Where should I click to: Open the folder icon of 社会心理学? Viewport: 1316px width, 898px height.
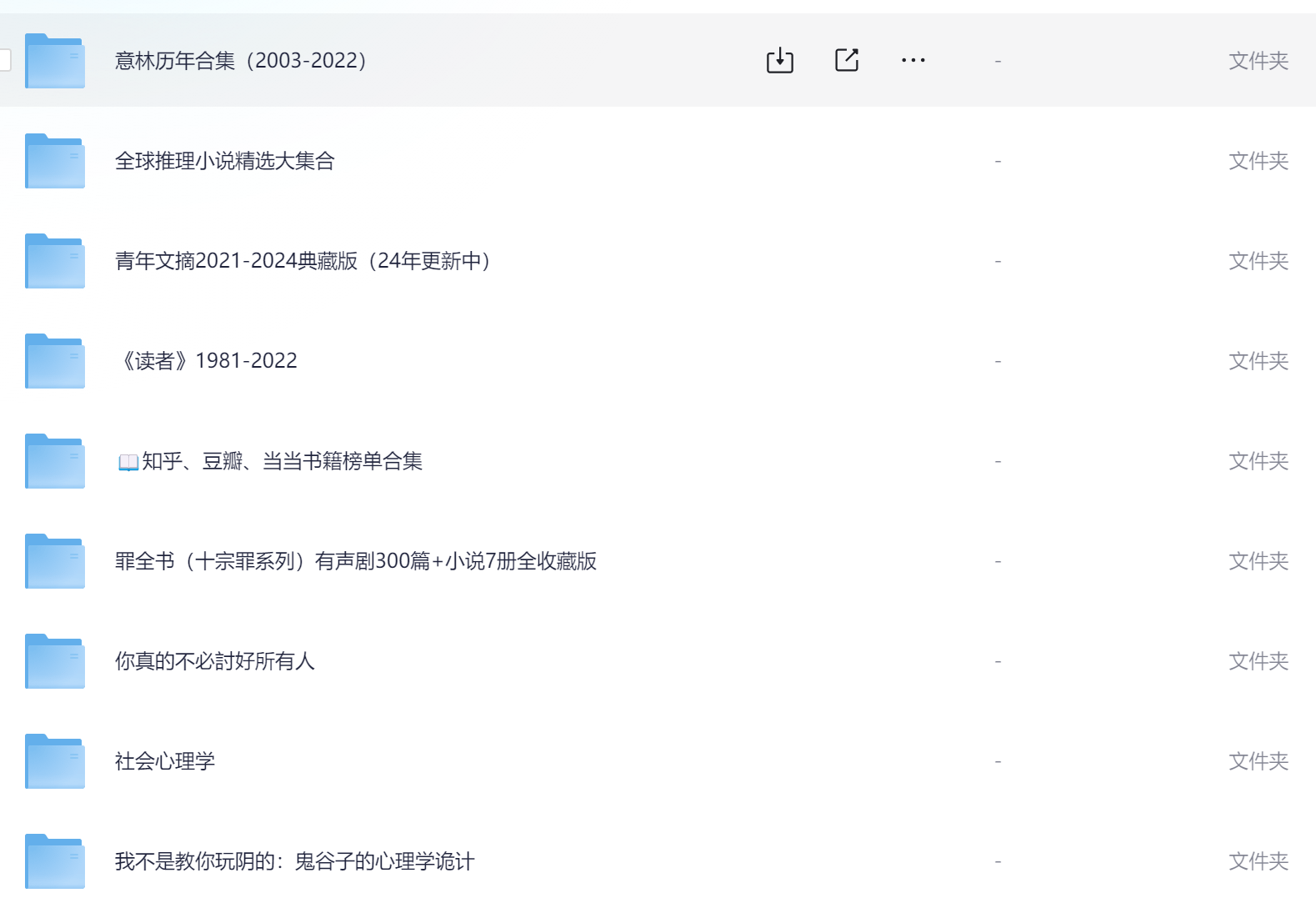[x=55, y=761]
